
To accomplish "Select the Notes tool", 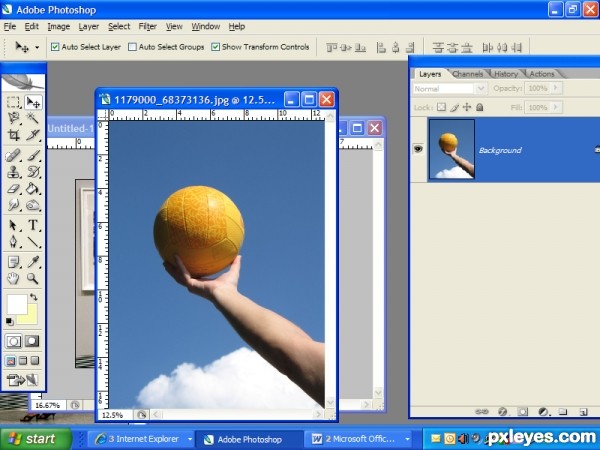I will coord(13,262).
